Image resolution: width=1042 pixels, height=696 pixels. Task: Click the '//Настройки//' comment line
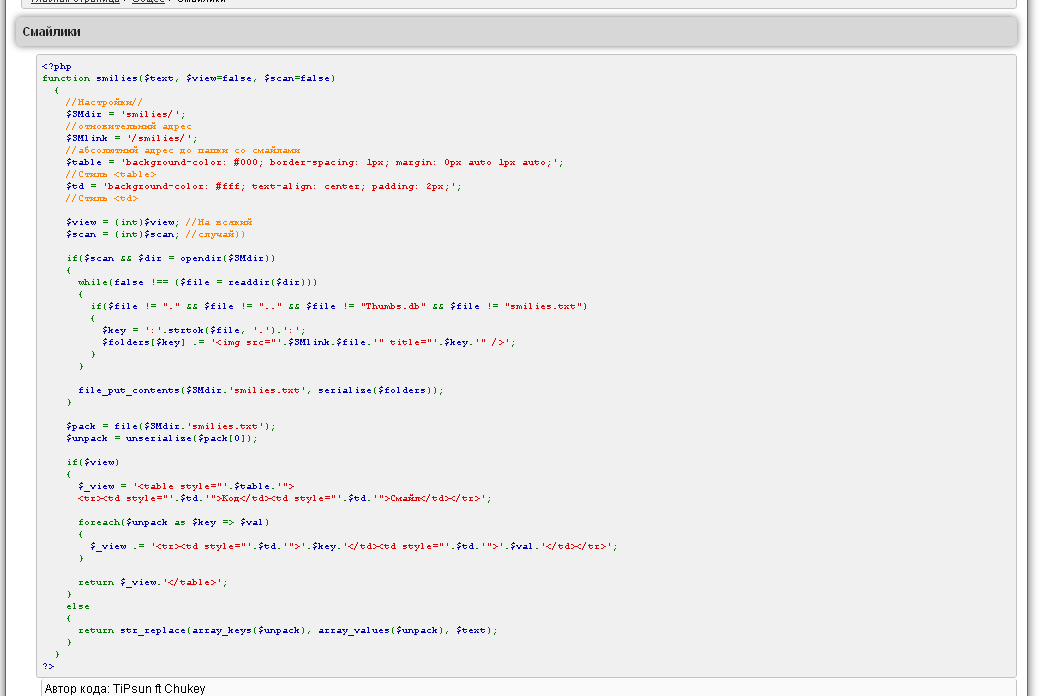(104, 102)
